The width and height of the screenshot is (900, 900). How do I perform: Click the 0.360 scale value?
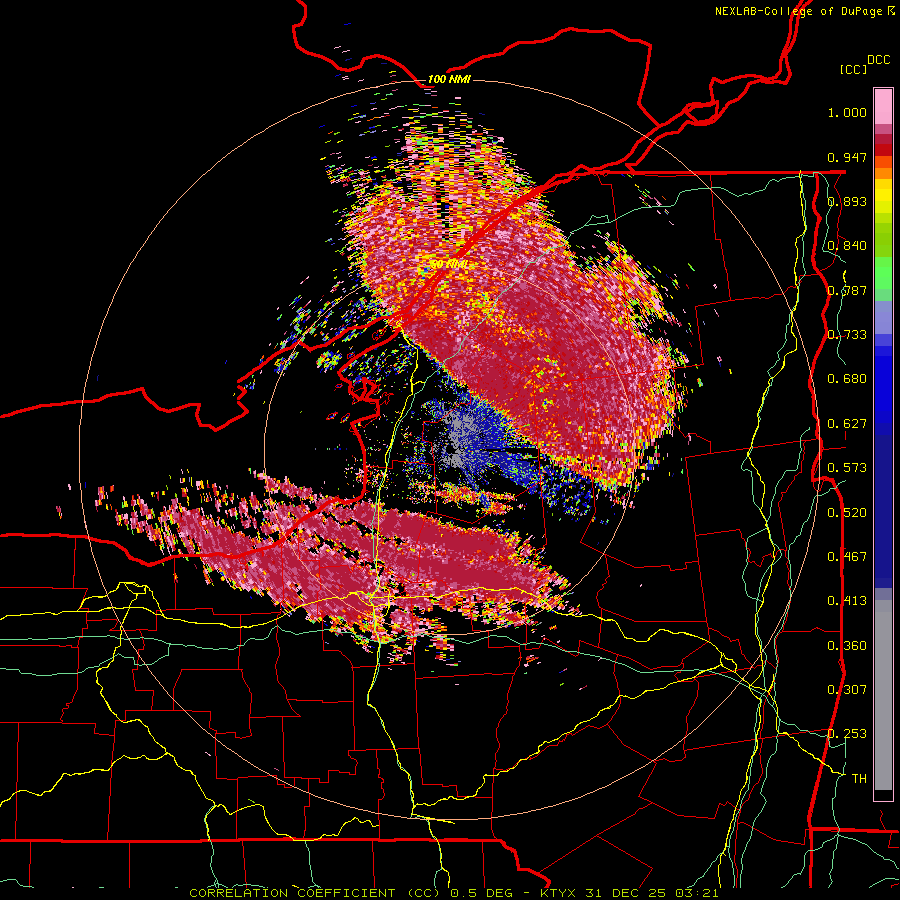(x=847, y=646)
